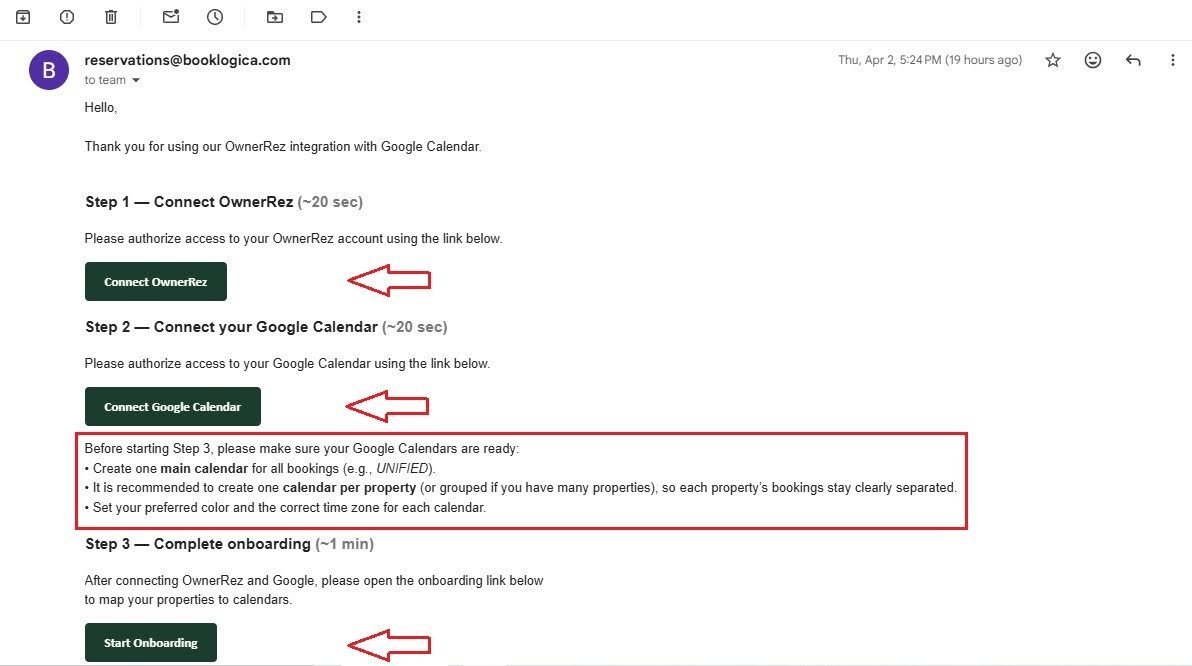
Task: Move the email to a folder
Action: 274,16
